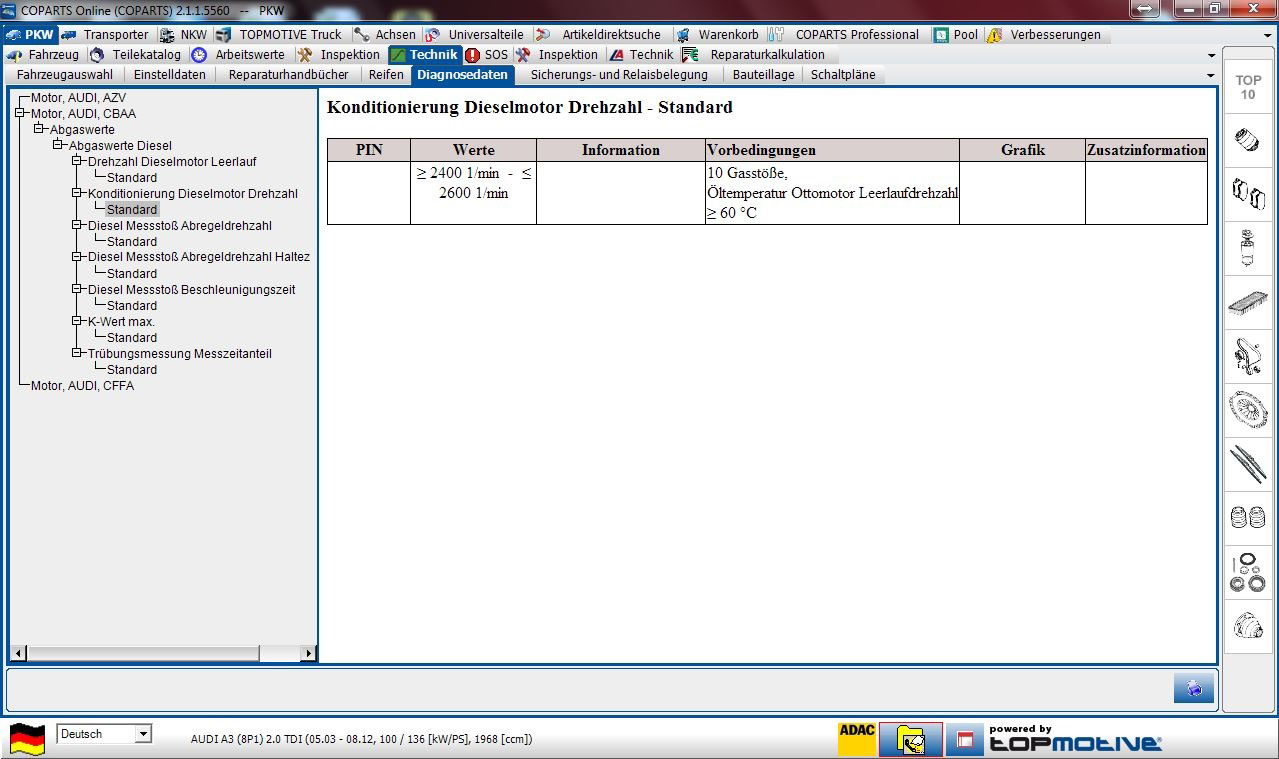The width and height of the screenshot is (1279, 759).
Task: Select the wiper blades icon in sidebar
Action: pos(1247,464)
